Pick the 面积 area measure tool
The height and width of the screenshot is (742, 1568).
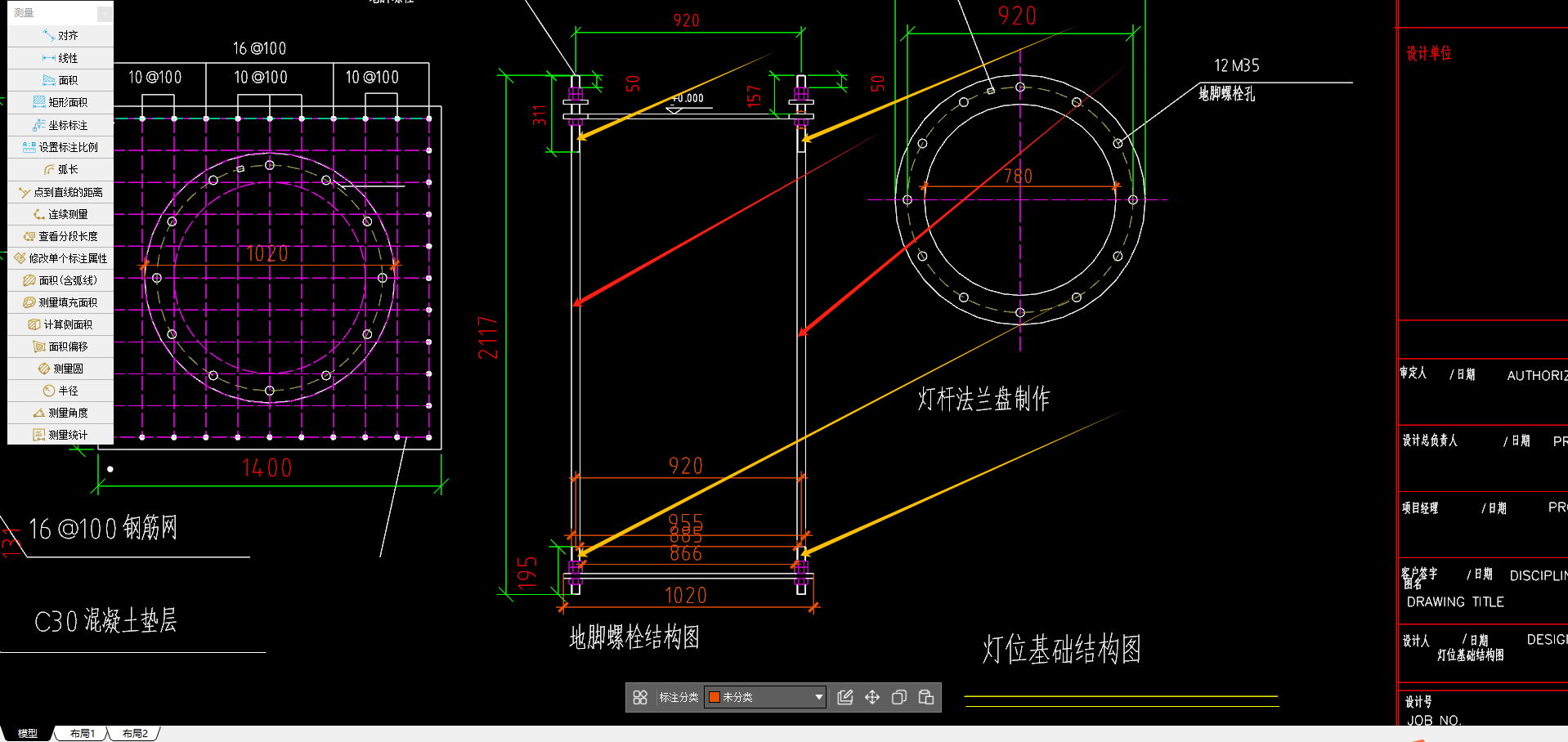pyautogui.click(x=60, y=80)
